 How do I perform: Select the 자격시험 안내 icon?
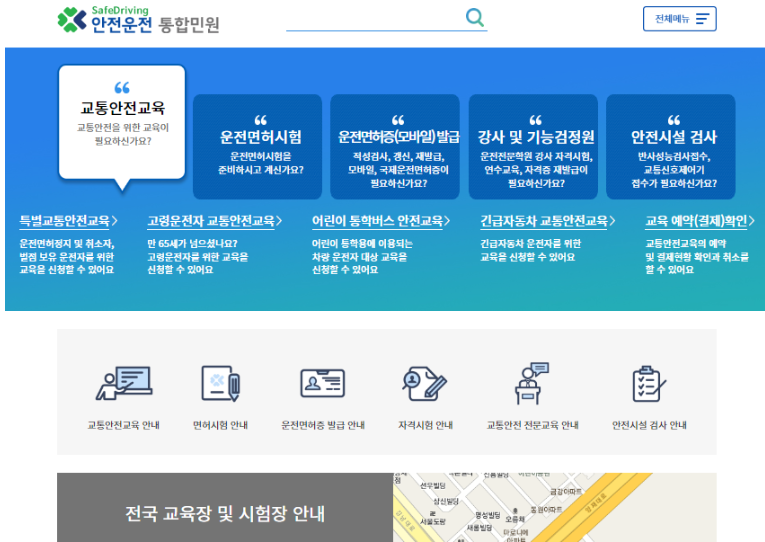[425, 384]
